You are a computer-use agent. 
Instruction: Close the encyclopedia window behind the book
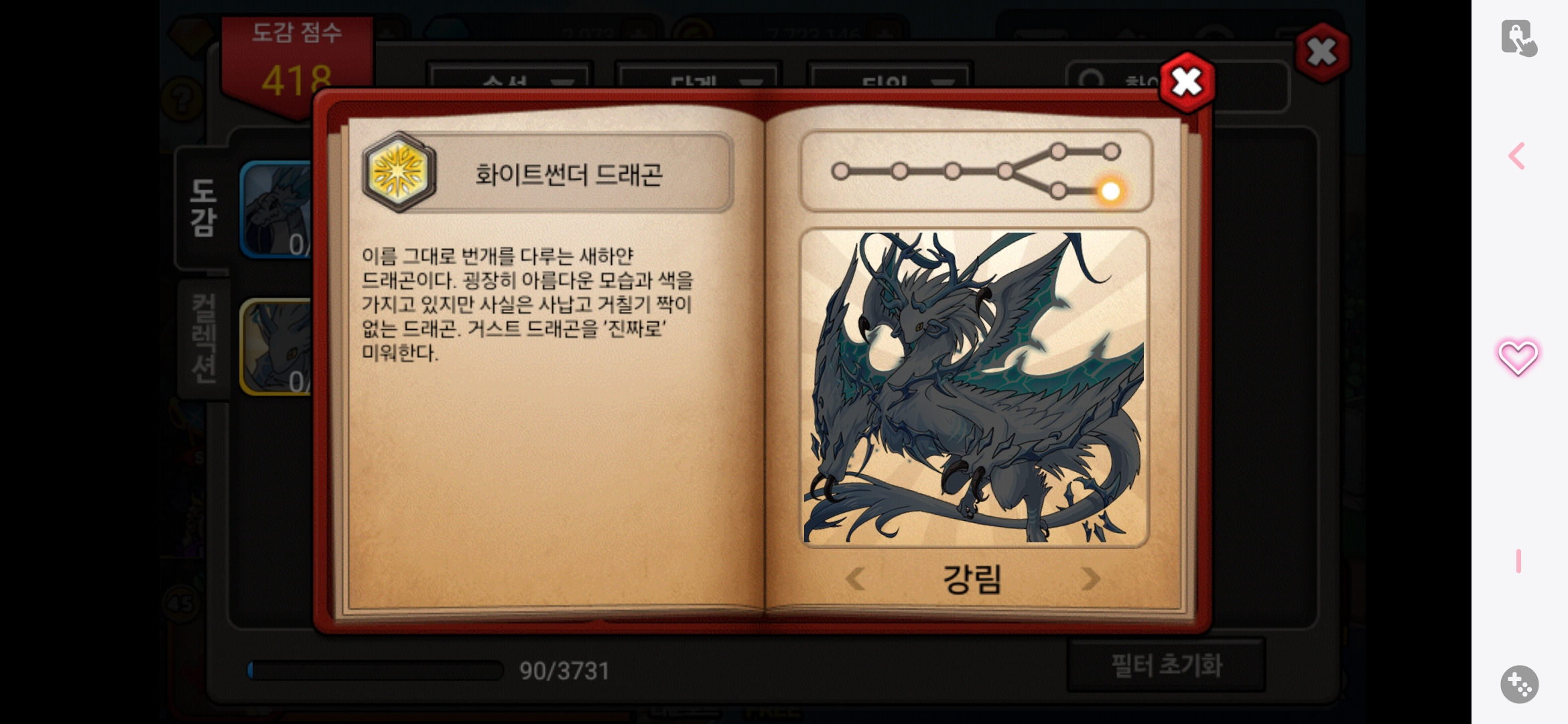pos(1322,52)
